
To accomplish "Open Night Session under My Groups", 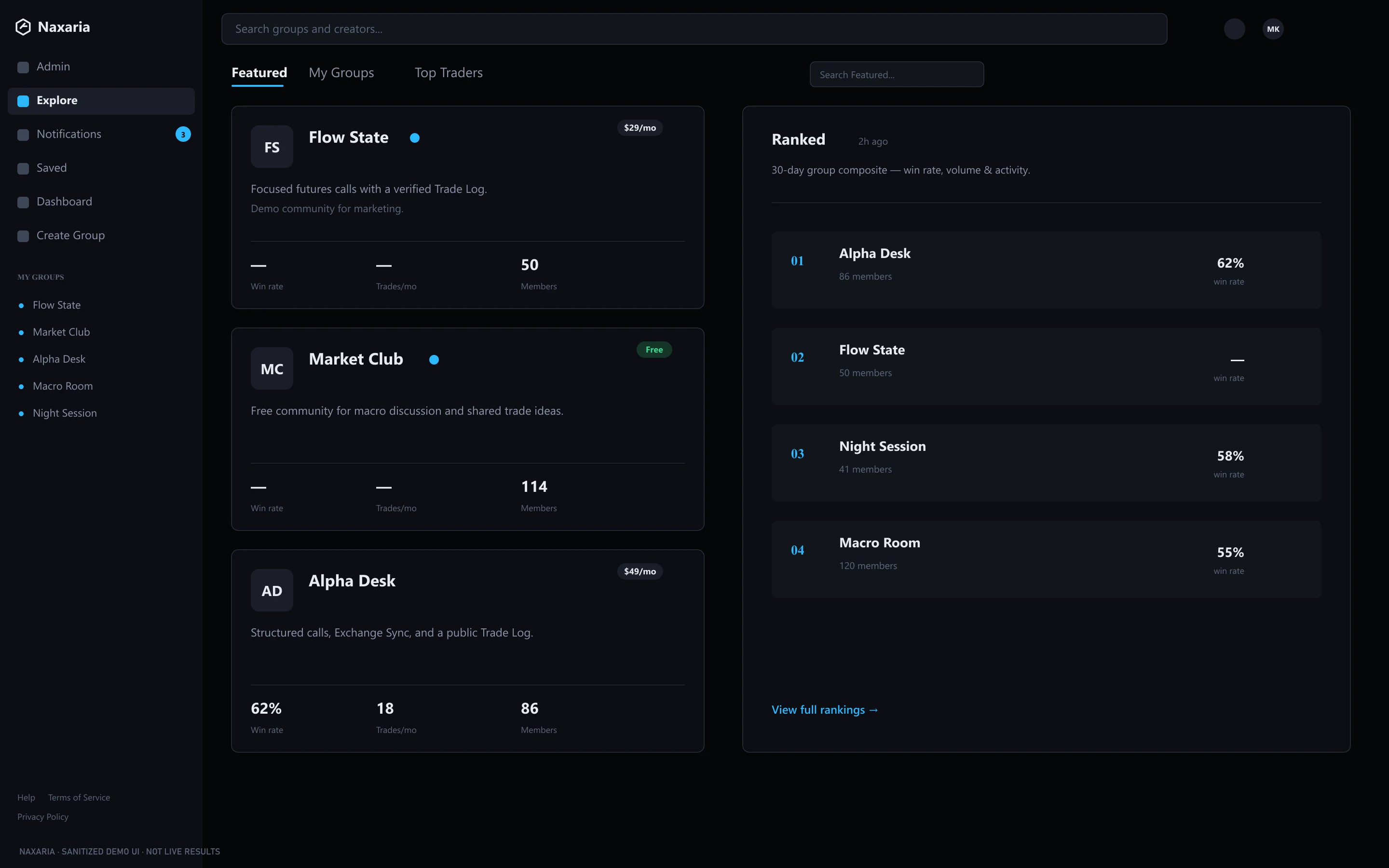I will [64, 413].
